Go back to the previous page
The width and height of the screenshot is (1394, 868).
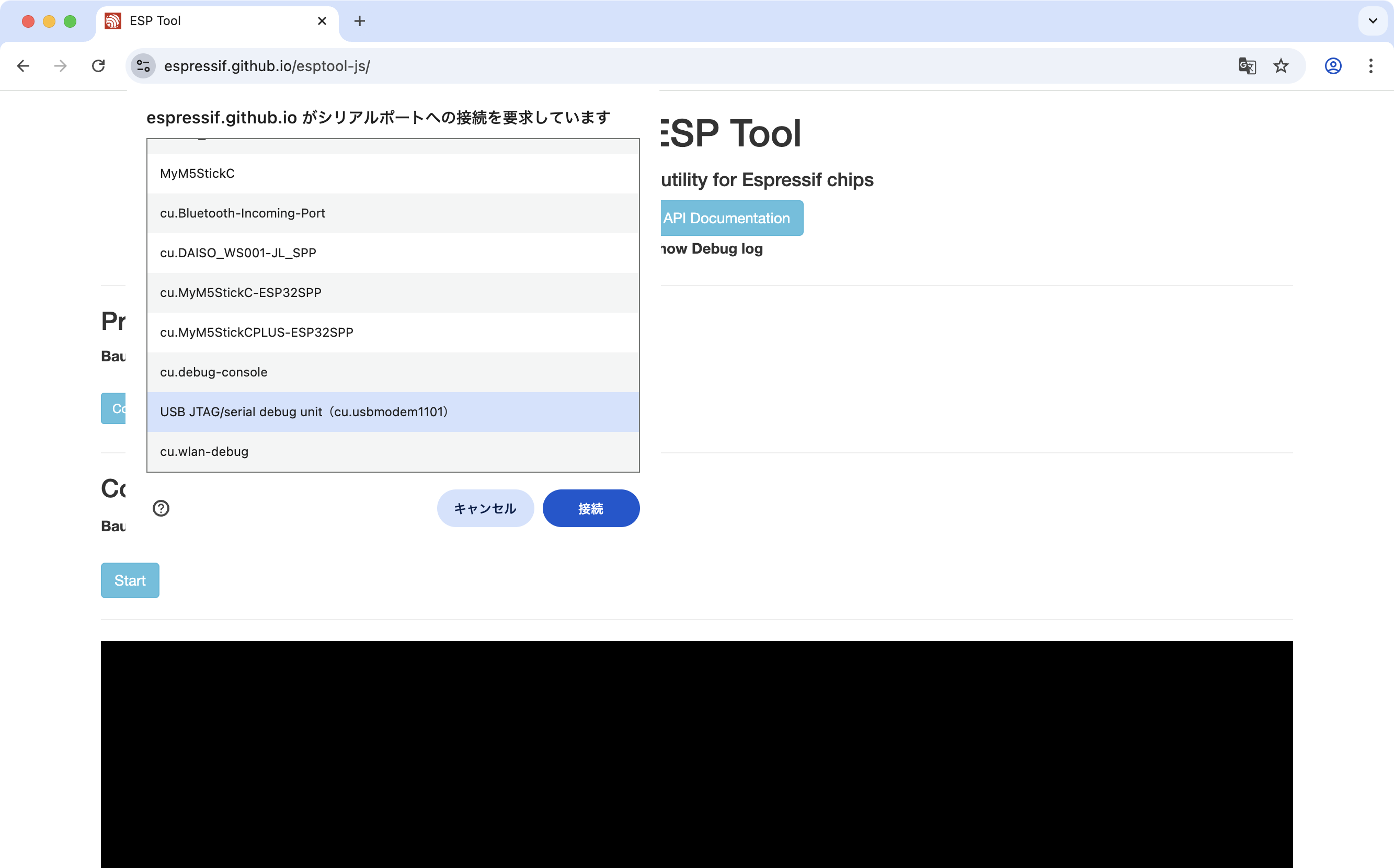pyautogui.click(x=23, y=66)
